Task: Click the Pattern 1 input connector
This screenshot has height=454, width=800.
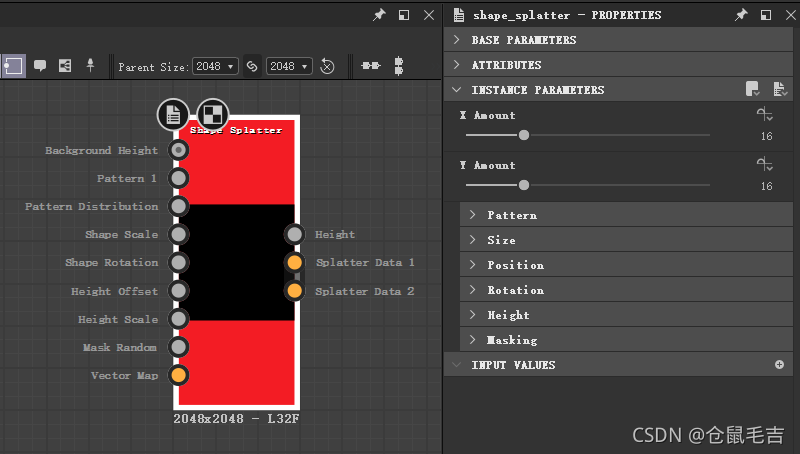Action: 179,178
